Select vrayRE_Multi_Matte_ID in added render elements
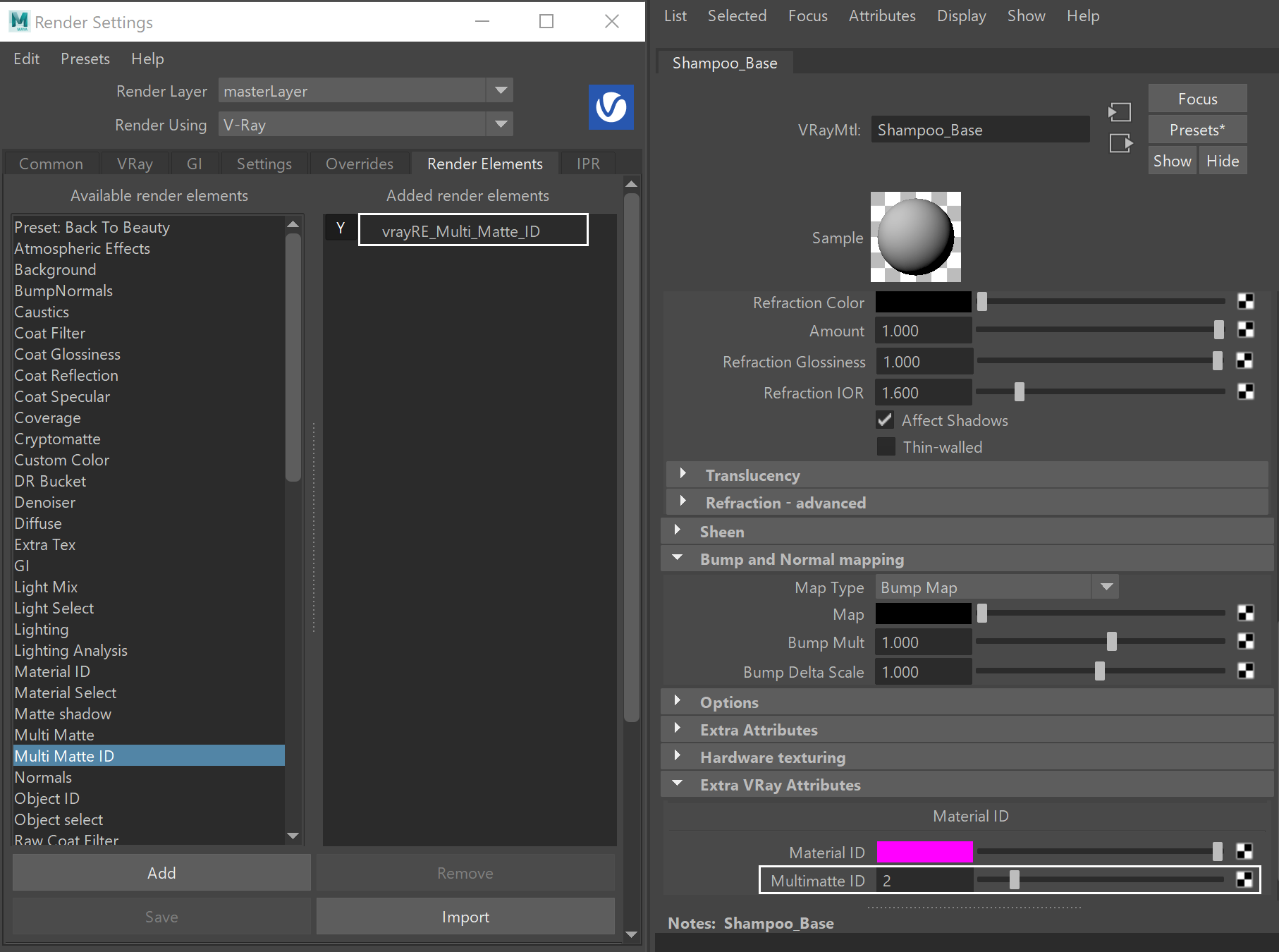Viewport: 1279px width, 952px height. tap(473, 230)
